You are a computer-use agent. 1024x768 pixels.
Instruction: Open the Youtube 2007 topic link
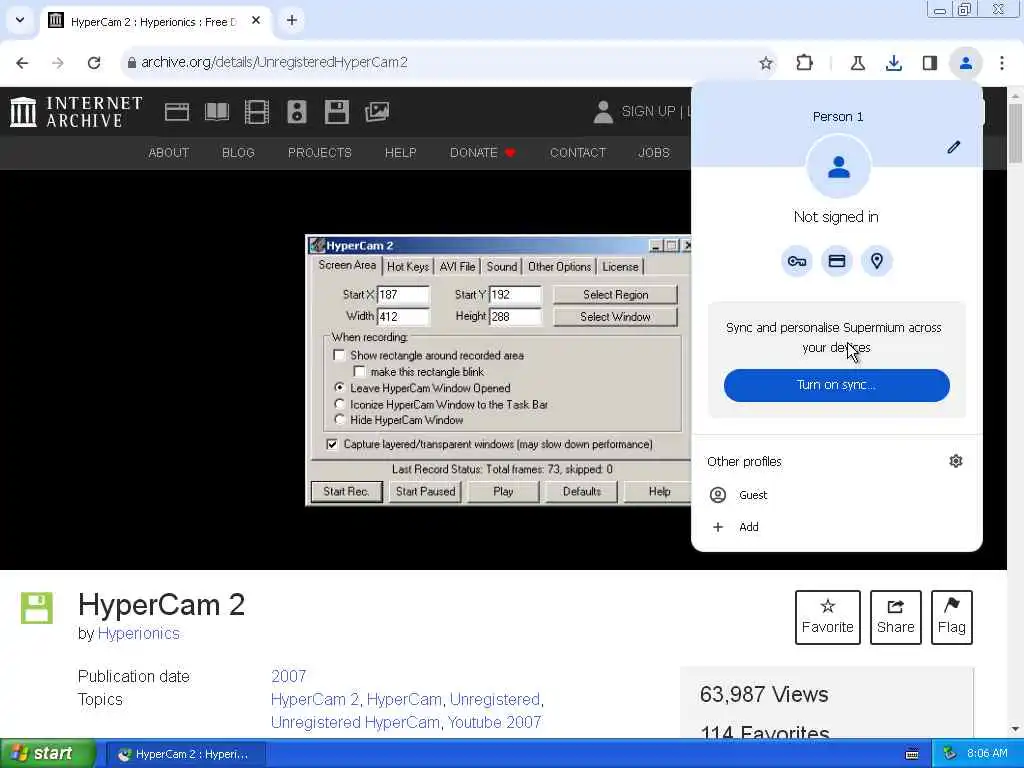pos(494,722)
